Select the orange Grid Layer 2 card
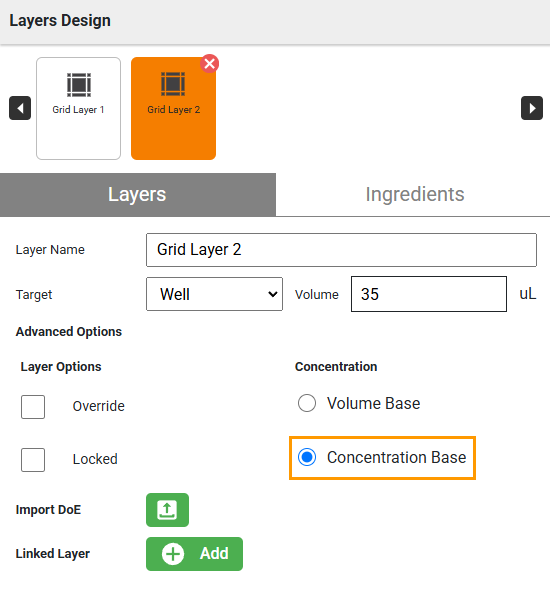Image resolution: width=550 pixels, height=600 pixels. pos(173,108)
